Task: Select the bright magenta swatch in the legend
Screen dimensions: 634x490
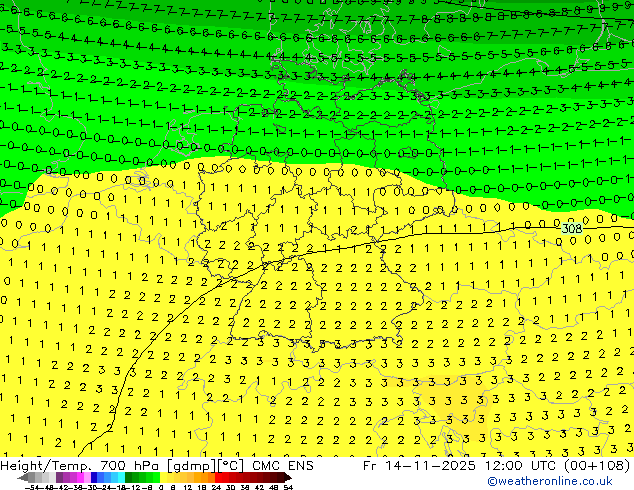Action: click(x=80, y=478)
